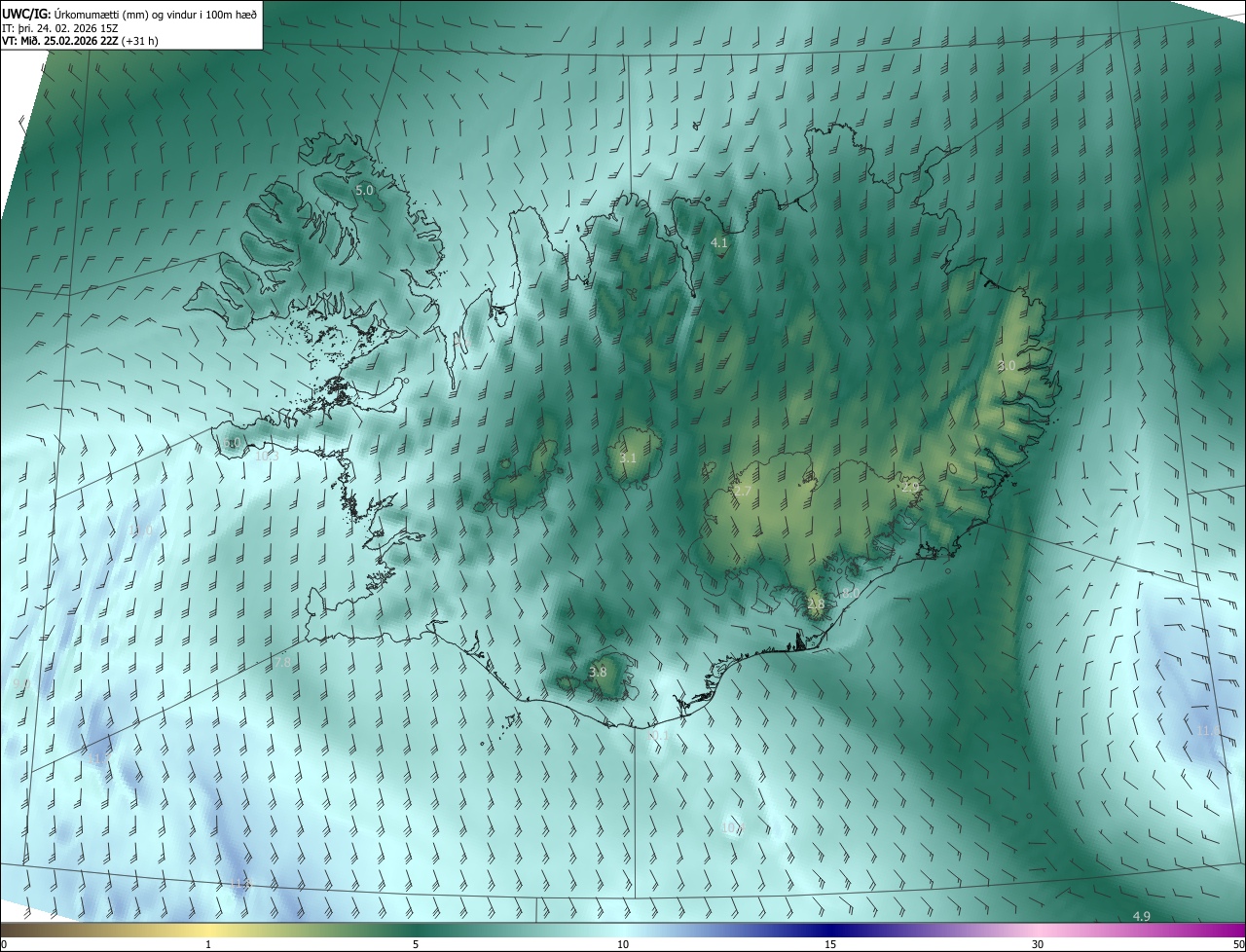Click the 4.9 value above the colour scale
This screenshot has width=1246, height=952.
click(x=1142, y=916)
